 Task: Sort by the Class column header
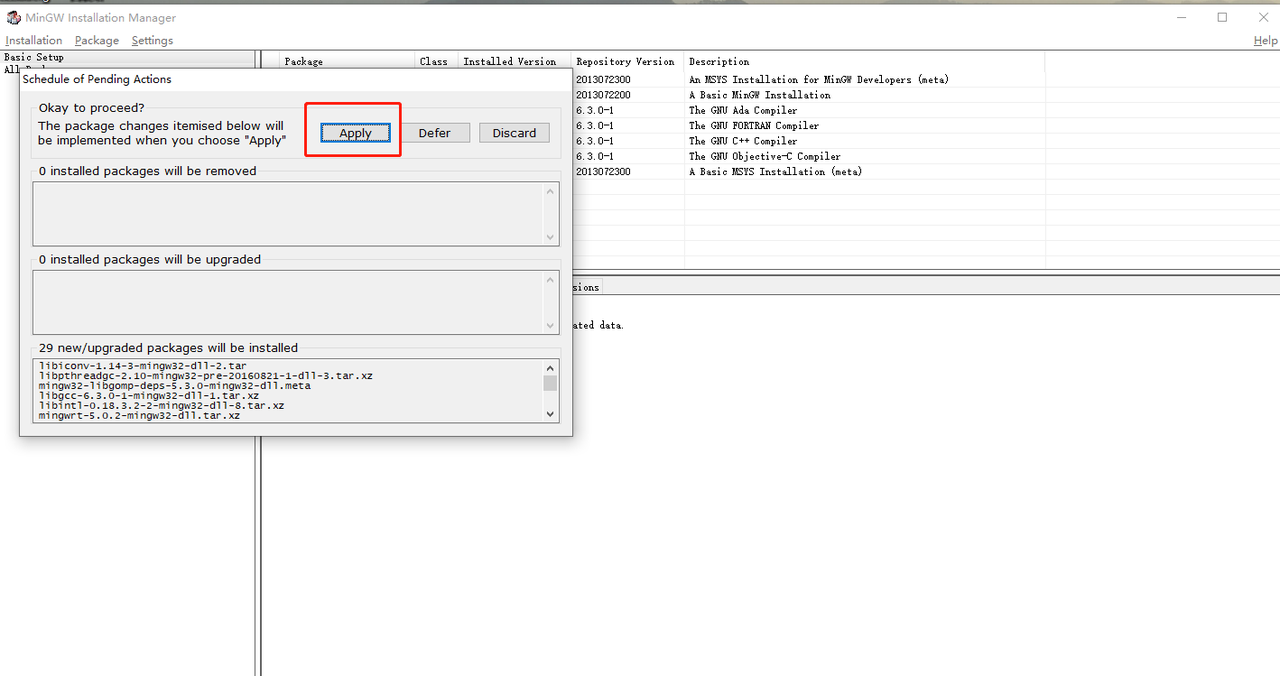coord(436,61)
